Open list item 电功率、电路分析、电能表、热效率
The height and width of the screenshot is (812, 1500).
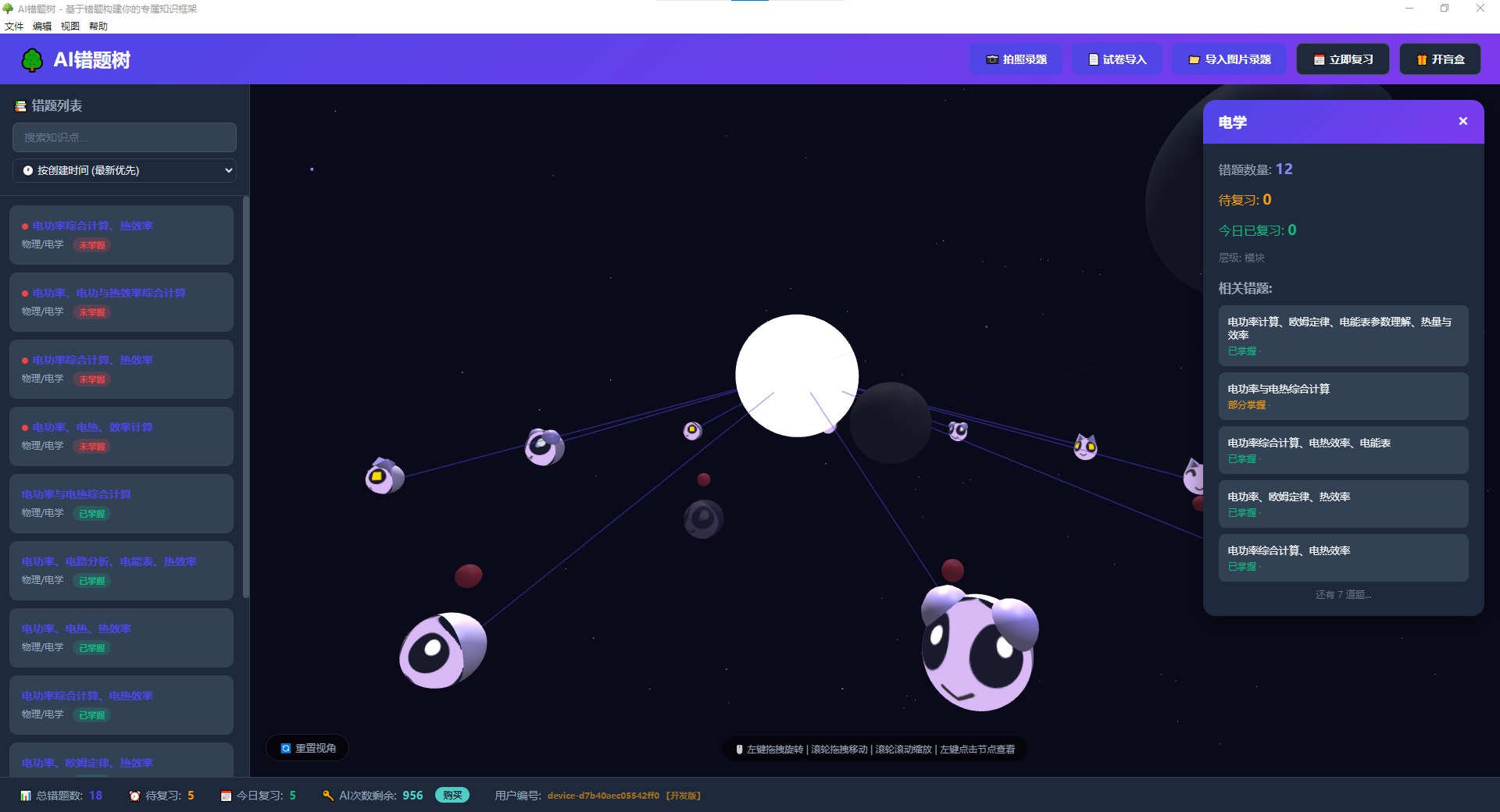[x=121, y=571]
